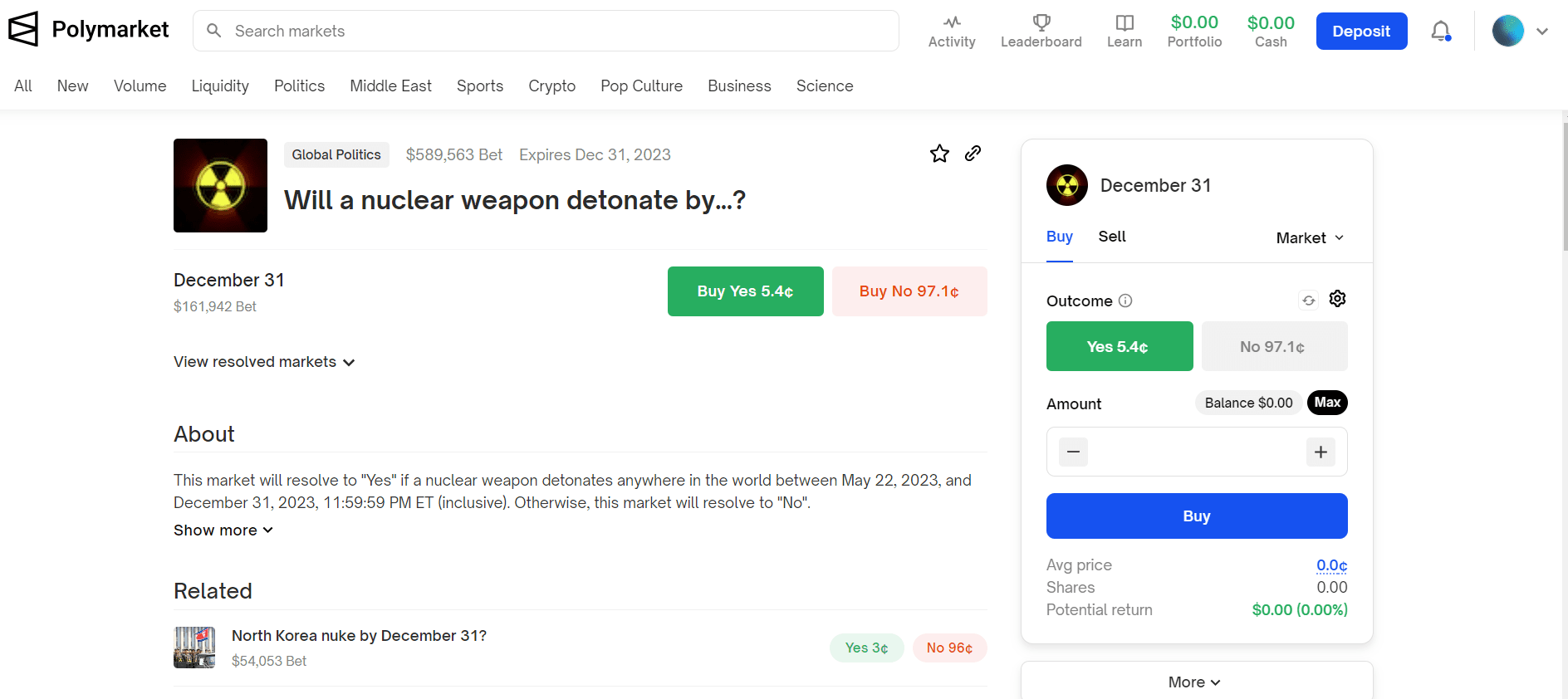Decrease amount with minus button
The height and width of the screenshot is (699, 1568).
pyautogui.click(x=1073, y=452)
